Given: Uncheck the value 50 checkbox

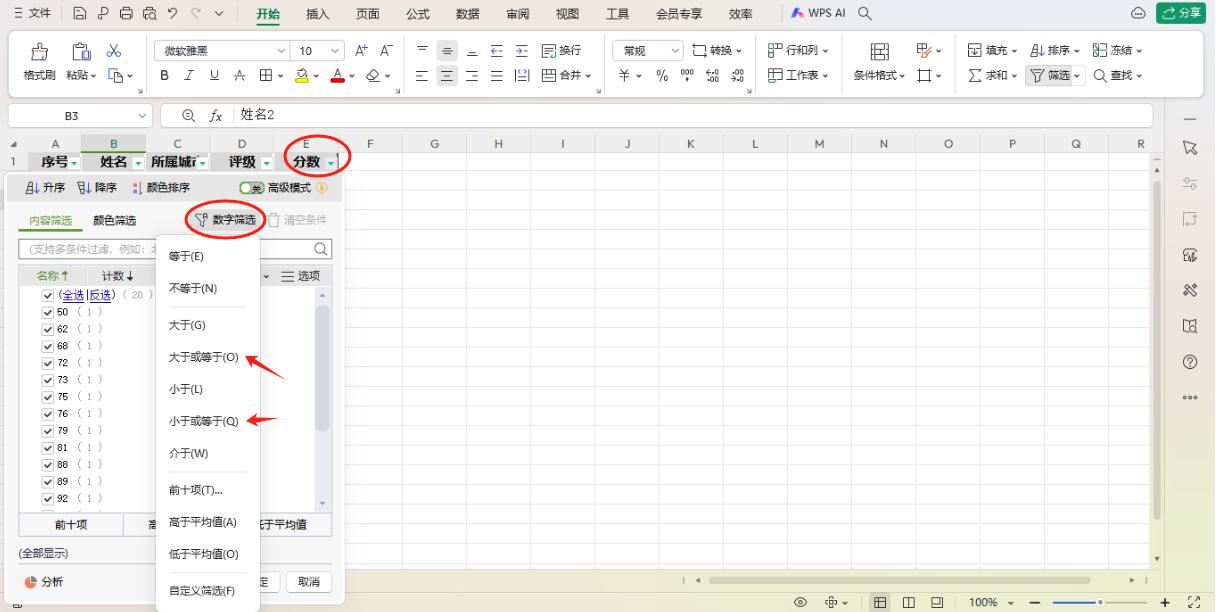Looking at the screenshot, I should [47, 312].
